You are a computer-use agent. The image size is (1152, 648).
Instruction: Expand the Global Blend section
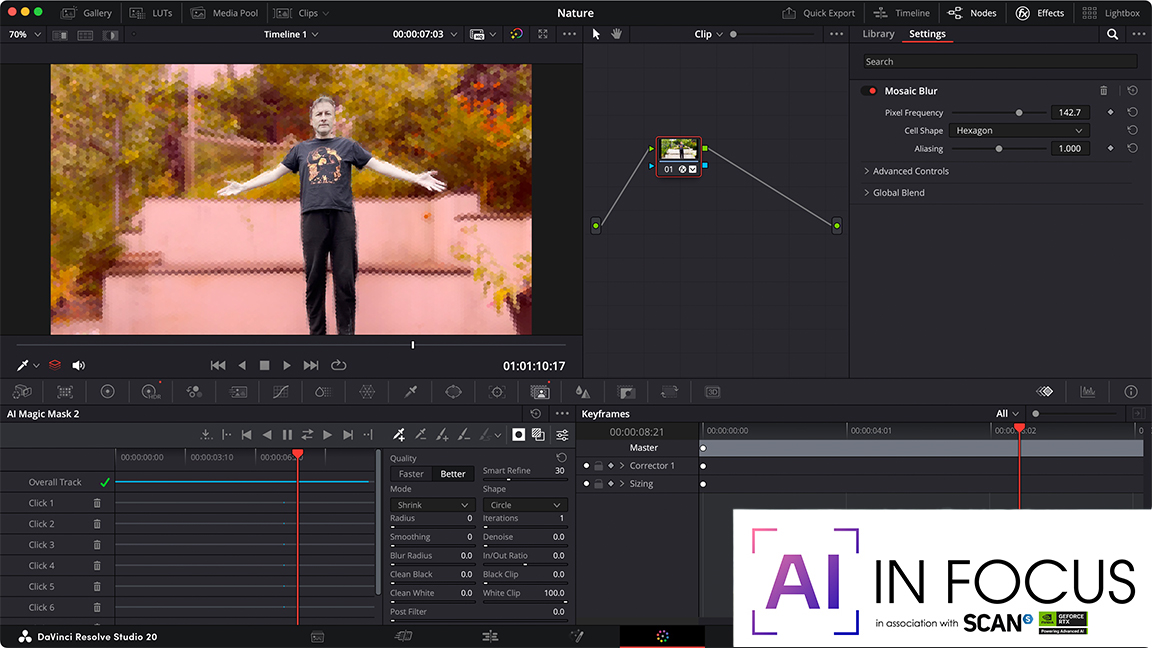pos(894,192)
